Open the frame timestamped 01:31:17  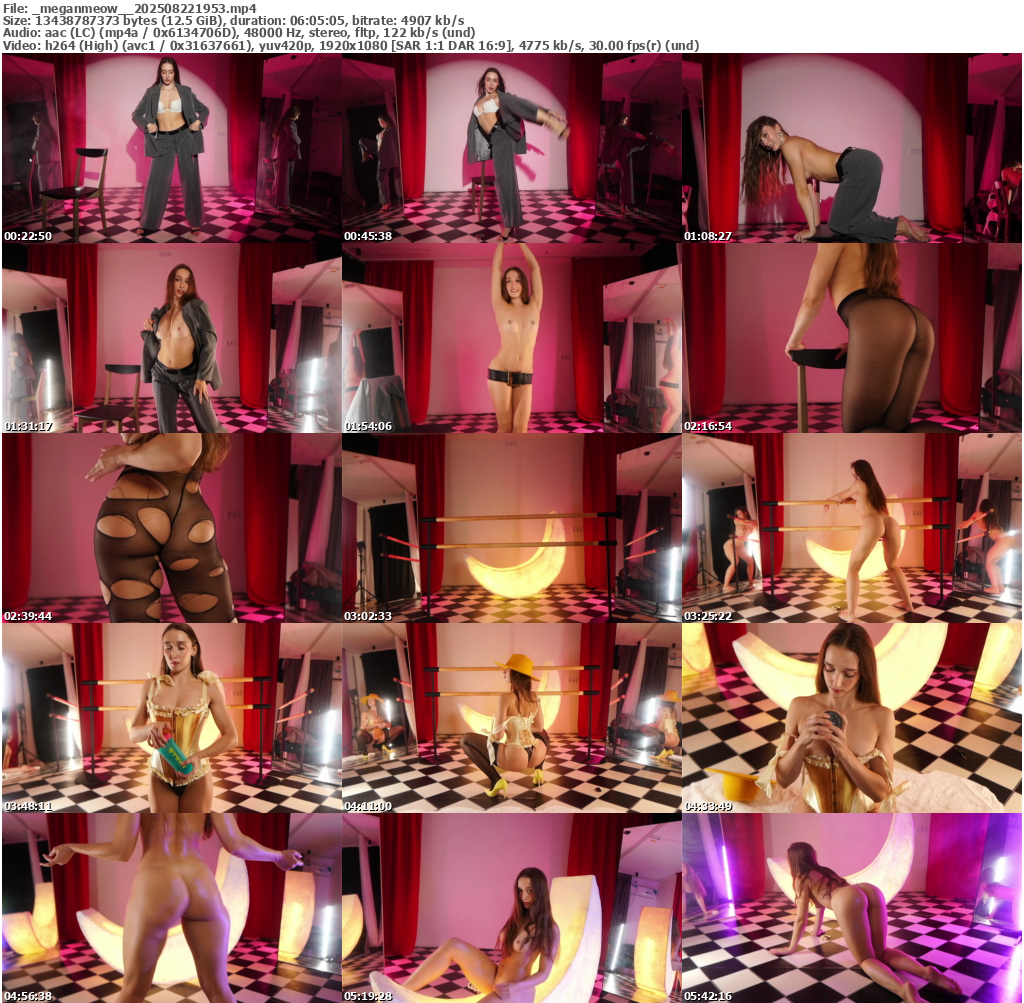[x=171, y=338]
